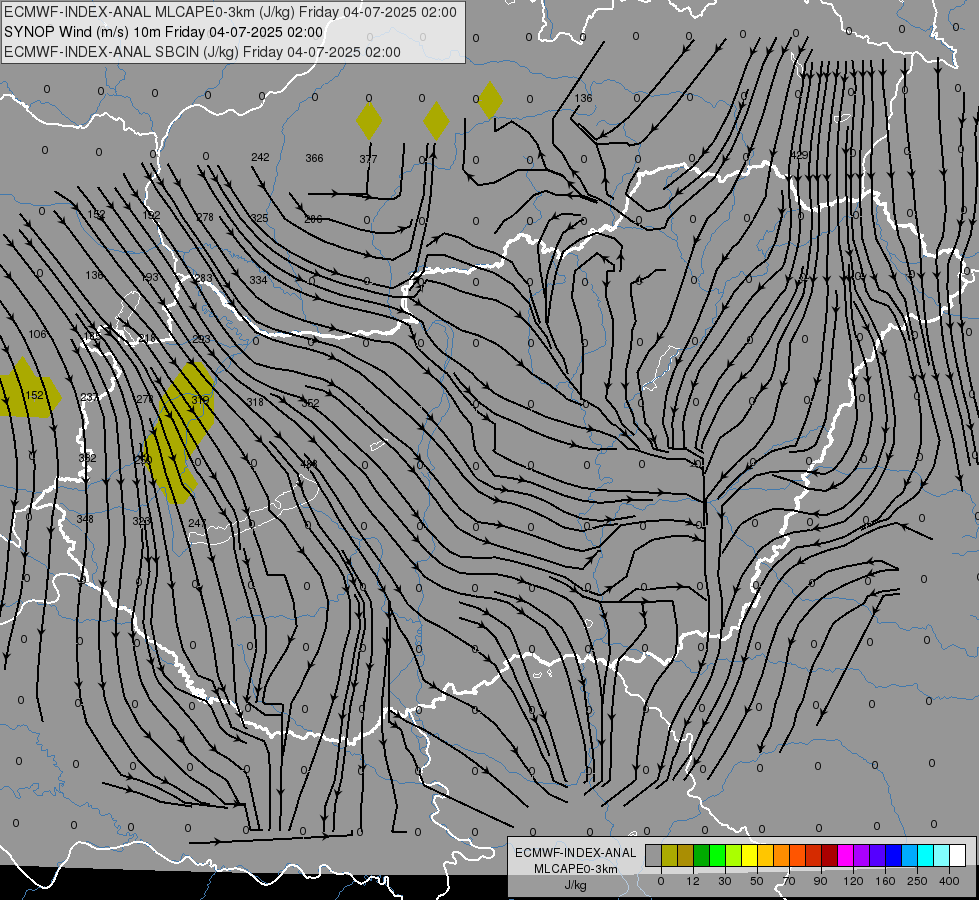
Task: Click the map value 237
Action: click(89, 397)
